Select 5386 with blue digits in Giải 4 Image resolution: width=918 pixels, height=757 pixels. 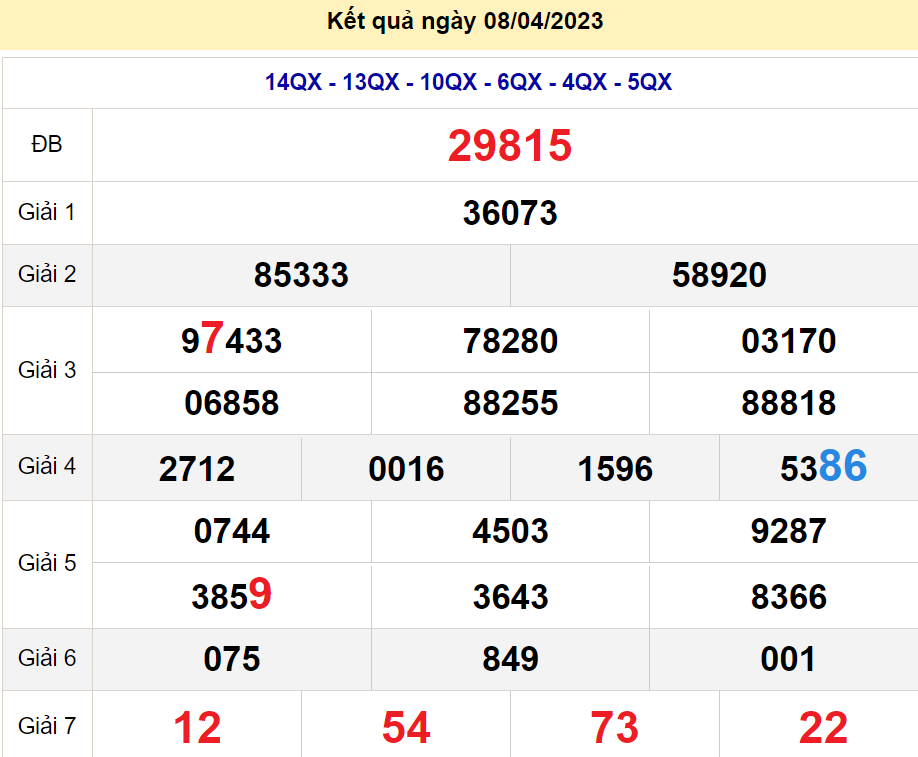tap(820, 468)
